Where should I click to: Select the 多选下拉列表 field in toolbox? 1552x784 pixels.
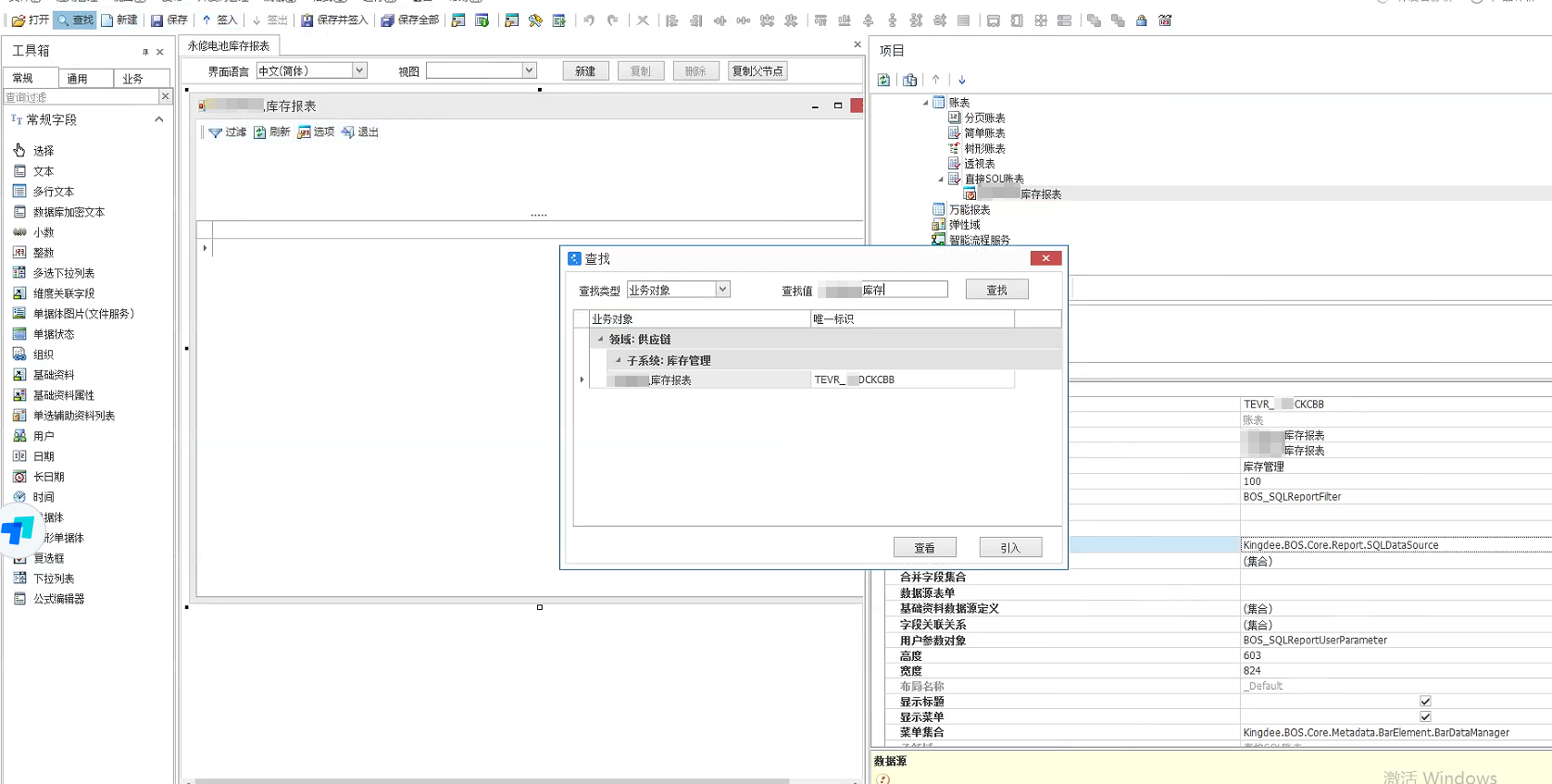[54, 273]
